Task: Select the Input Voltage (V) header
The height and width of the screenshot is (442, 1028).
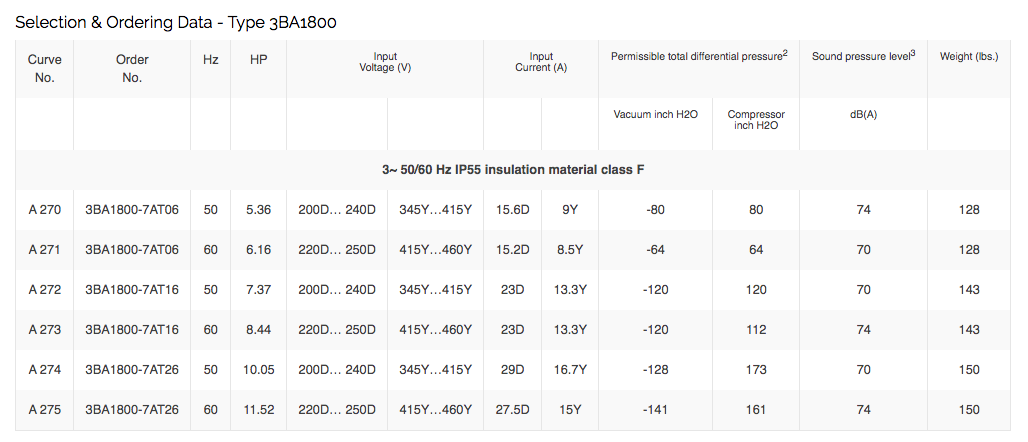Action: (x=385, y=62)
